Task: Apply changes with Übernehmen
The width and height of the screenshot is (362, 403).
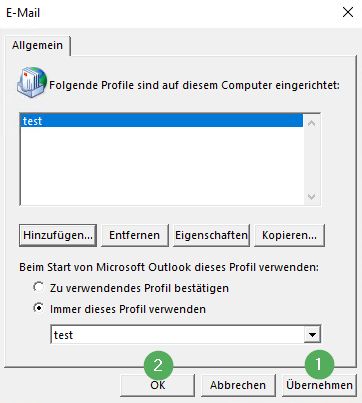Action: tap(319, 385)
